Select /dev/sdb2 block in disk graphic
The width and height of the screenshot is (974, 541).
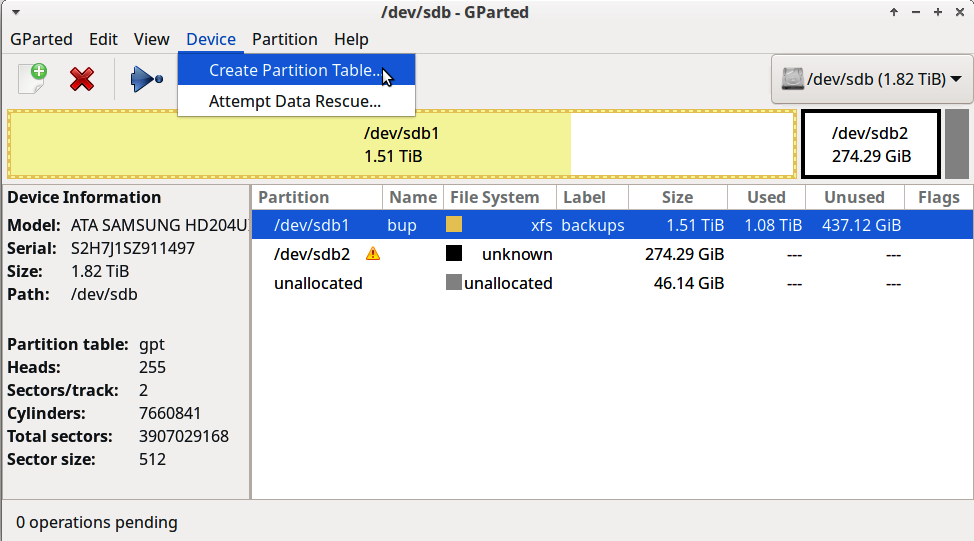point(871,145)
